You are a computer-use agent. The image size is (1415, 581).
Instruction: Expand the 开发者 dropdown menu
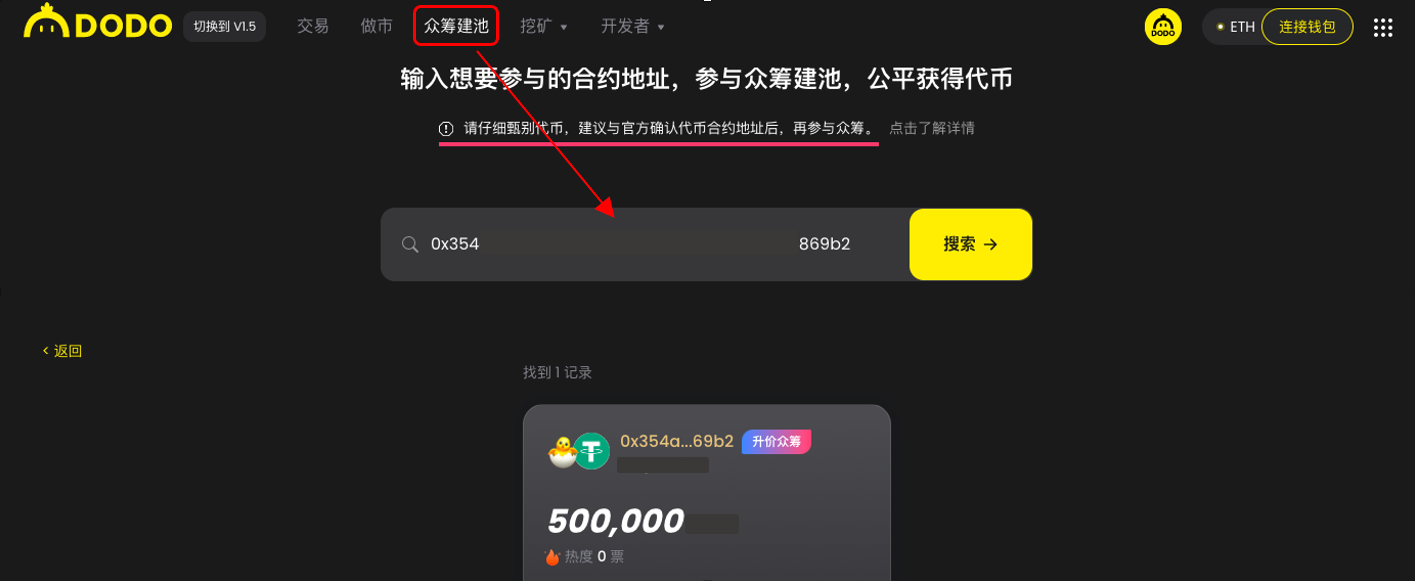[633, 26]
